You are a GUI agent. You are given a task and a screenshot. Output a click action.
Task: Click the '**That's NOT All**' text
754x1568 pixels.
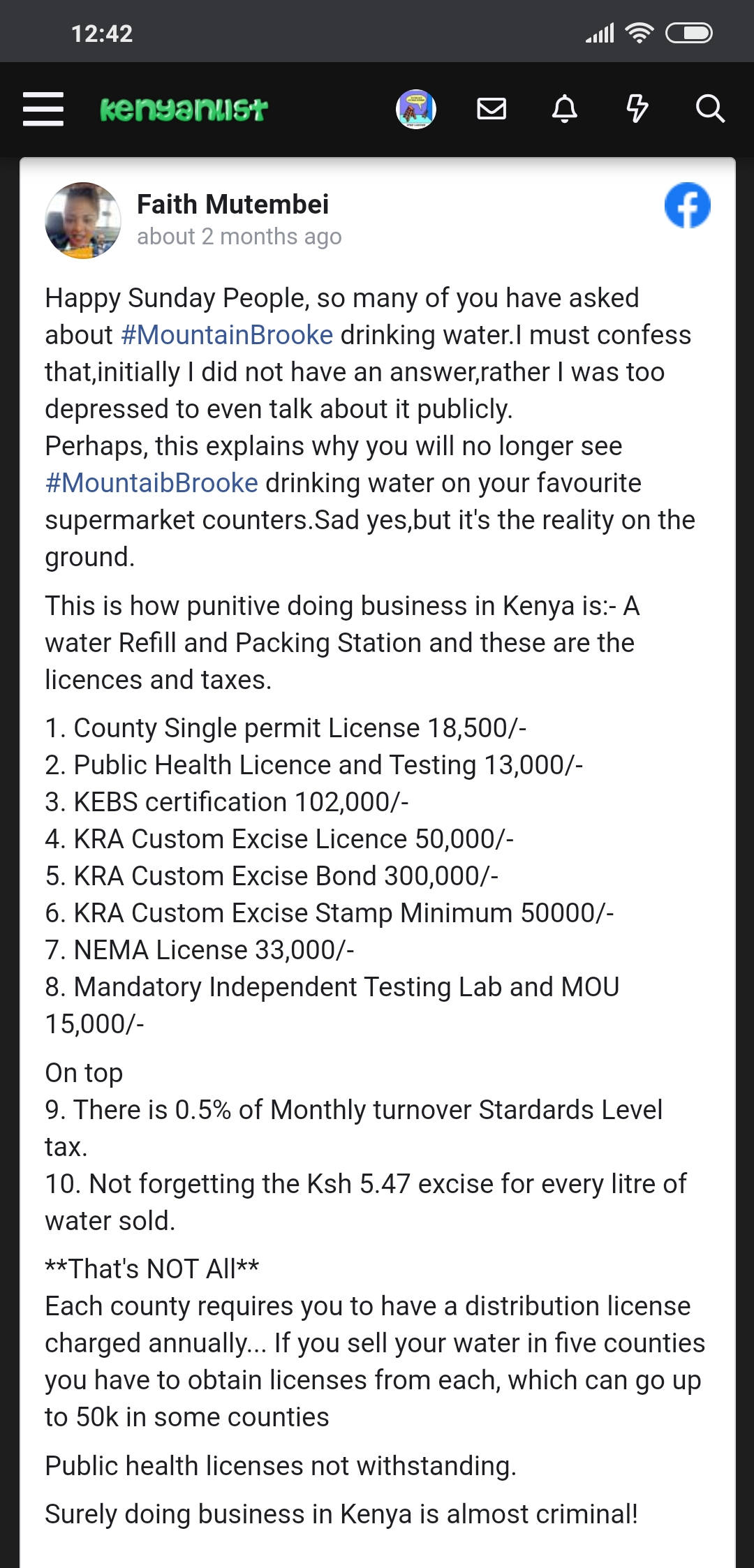pyautogui.click(x=152, y=1269)
